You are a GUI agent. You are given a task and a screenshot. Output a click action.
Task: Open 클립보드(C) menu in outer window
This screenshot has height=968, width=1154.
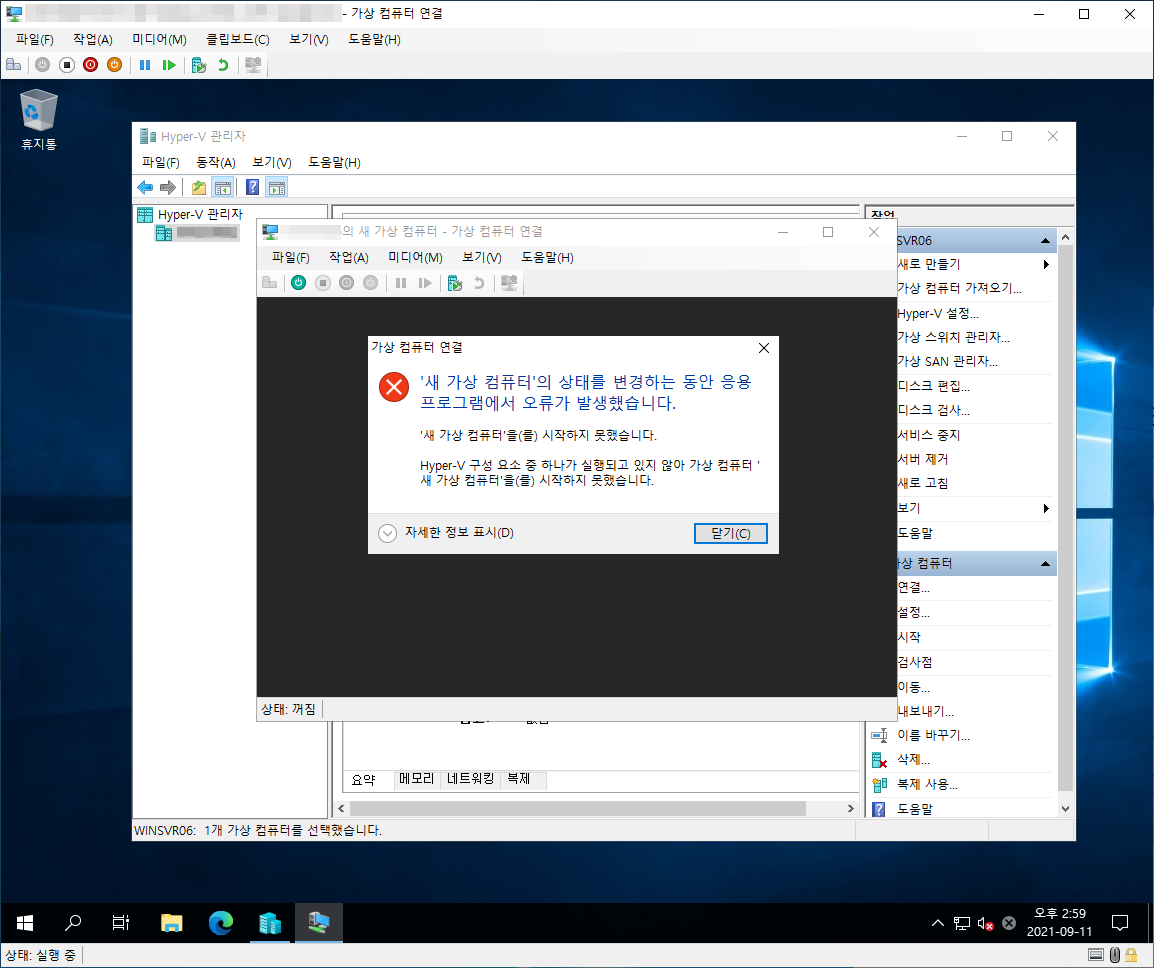(238, 40)
